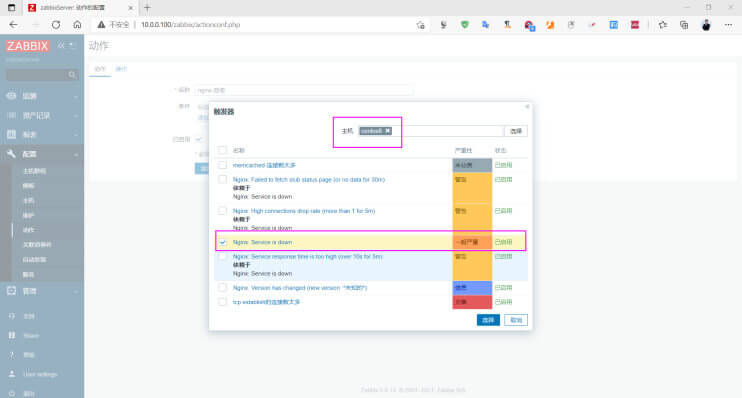Open the 'Nginx: Service is down' trigger link
The height and width of the screenshot is (398, 742).
click(262, 242)
